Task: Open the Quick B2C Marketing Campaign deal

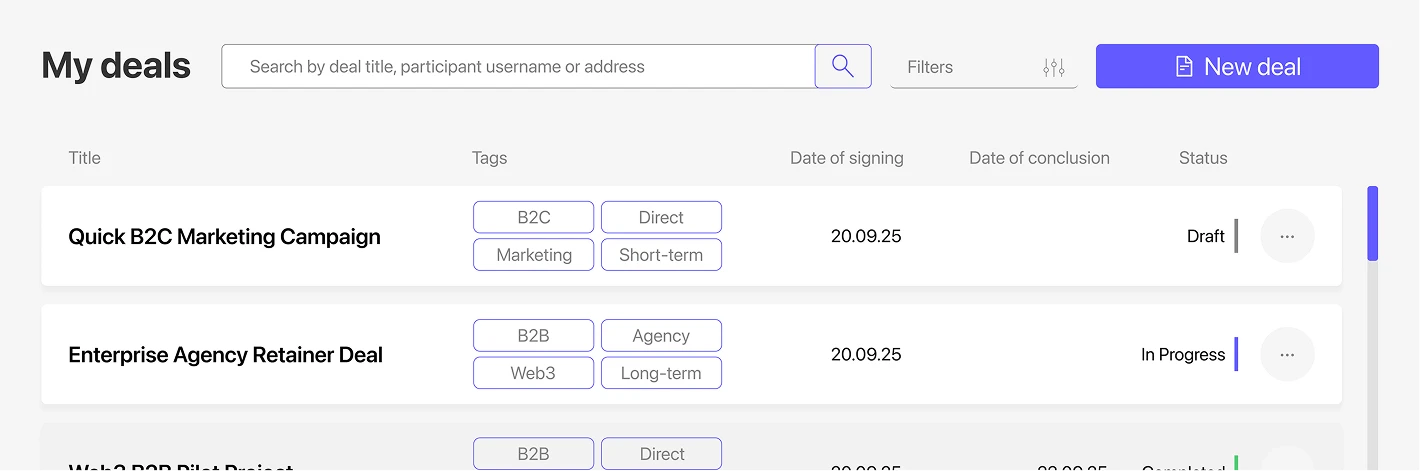Action: click(224, 237)
